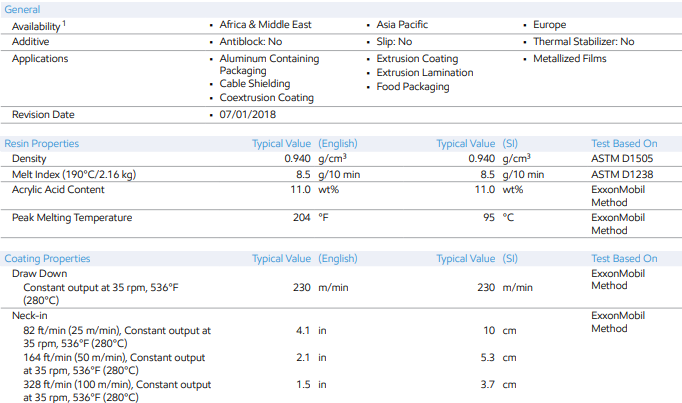Click the Availability footnote superscript 1
This screenshot has height=403, width=682.
point(66,22)
